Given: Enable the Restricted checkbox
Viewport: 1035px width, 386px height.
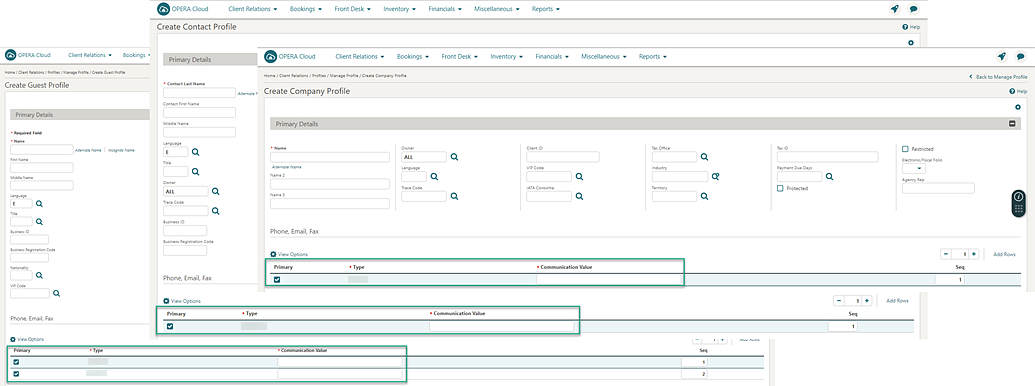Looking at the screenshot, I should (x=905, y=149).
